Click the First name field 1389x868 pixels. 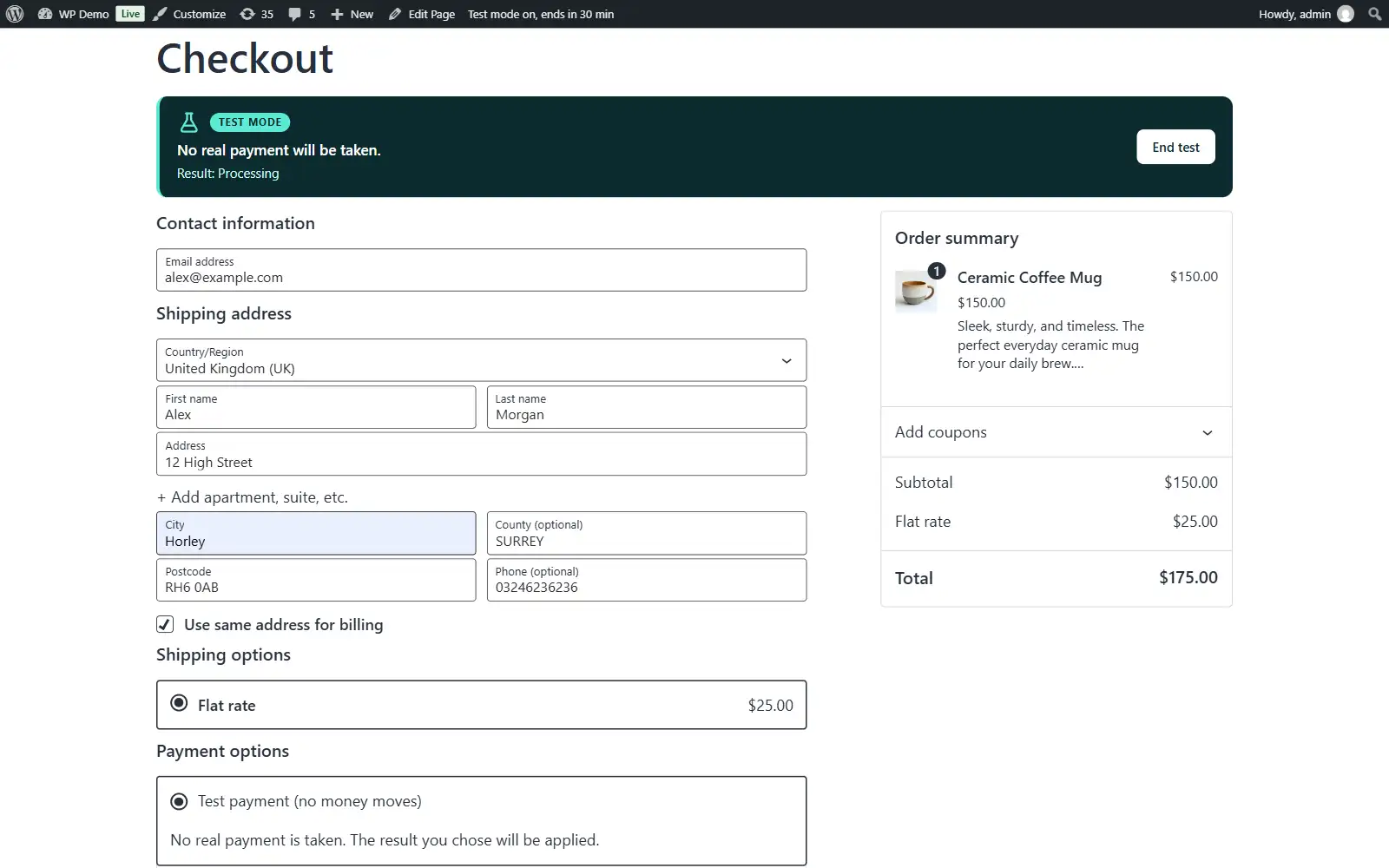316,407
